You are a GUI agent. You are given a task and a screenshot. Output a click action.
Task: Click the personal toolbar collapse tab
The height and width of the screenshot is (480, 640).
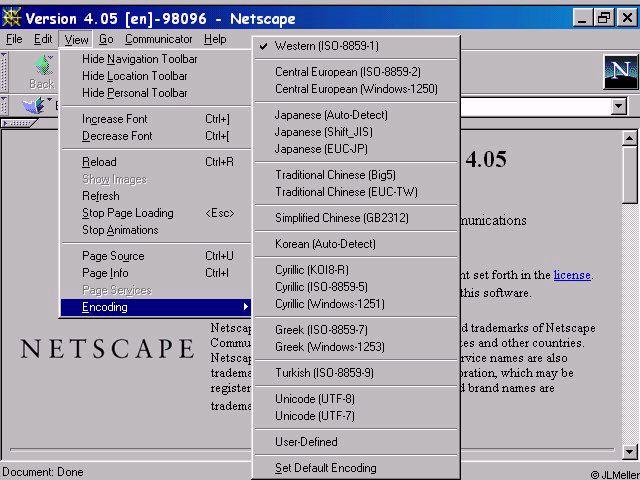(x=19, y=123)
